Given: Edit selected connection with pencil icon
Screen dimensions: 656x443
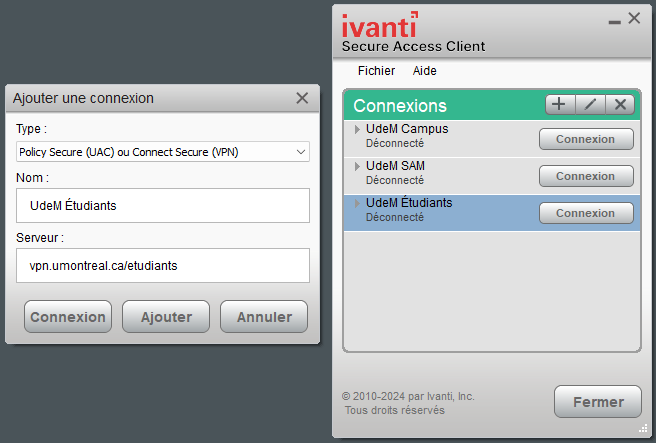Looking at the screenshot, I should point(590,105).
